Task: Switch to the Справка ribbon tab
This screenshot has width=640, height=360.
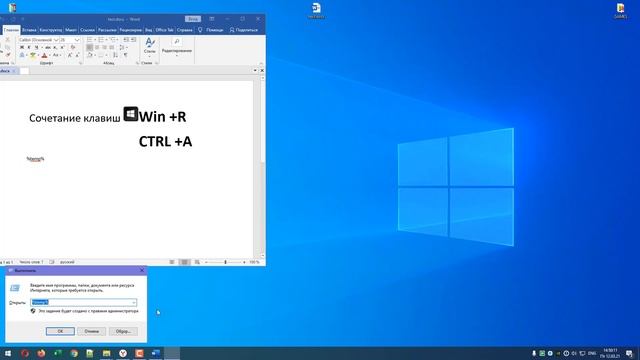Action: pyautogui.click(x=184, y=30)
